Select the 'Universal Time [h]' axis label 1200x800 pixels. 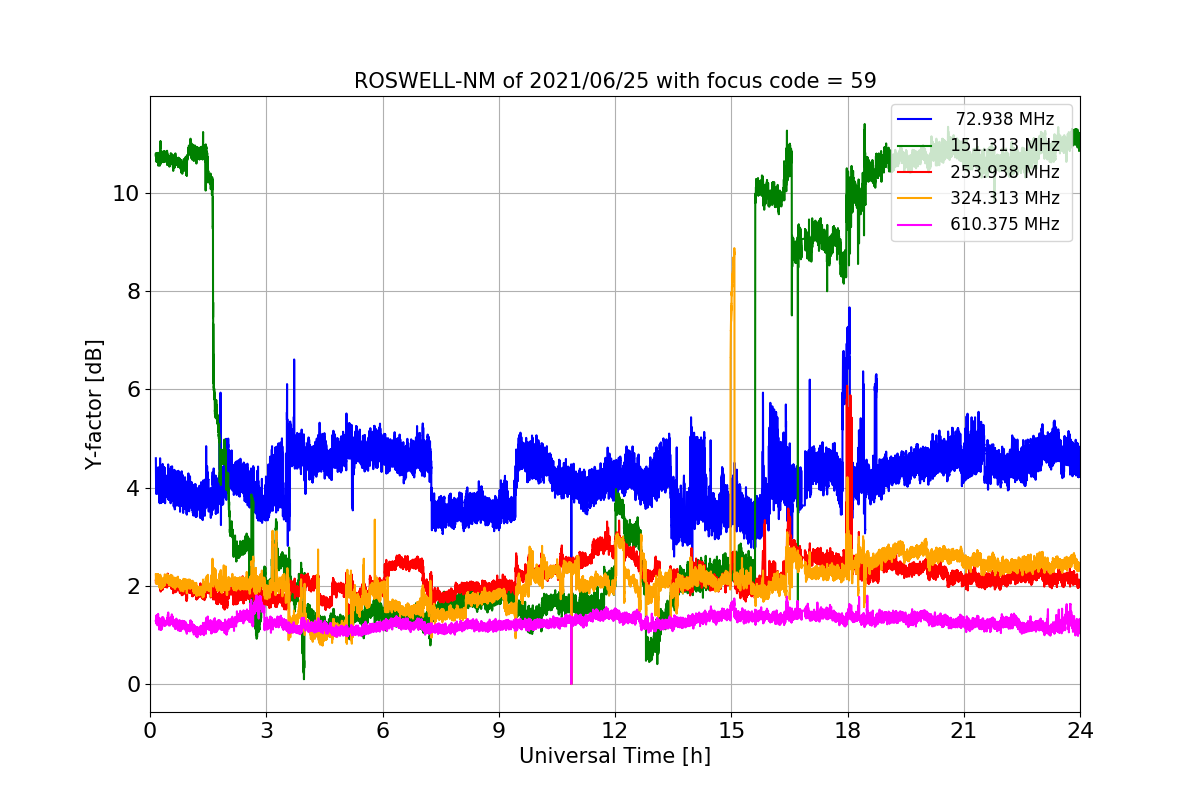click(615, 756)
